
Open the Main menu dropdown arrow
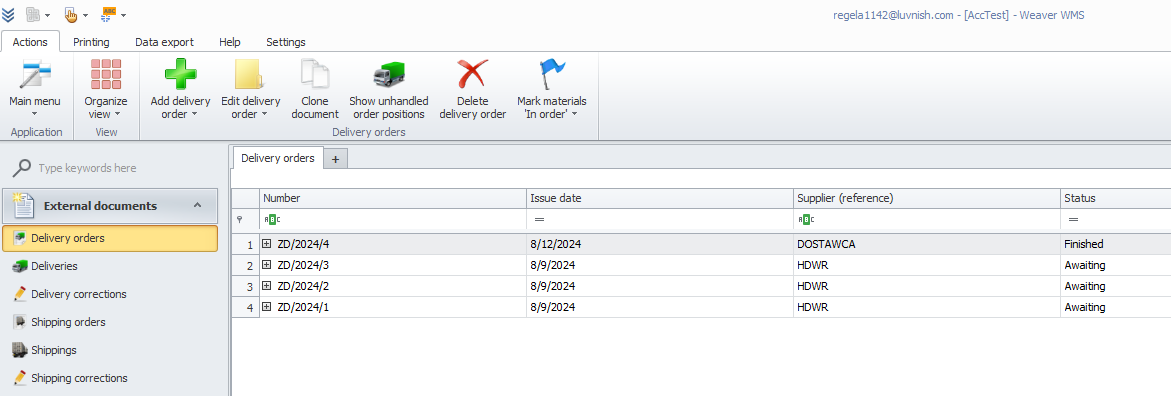[x=35, y=114]
